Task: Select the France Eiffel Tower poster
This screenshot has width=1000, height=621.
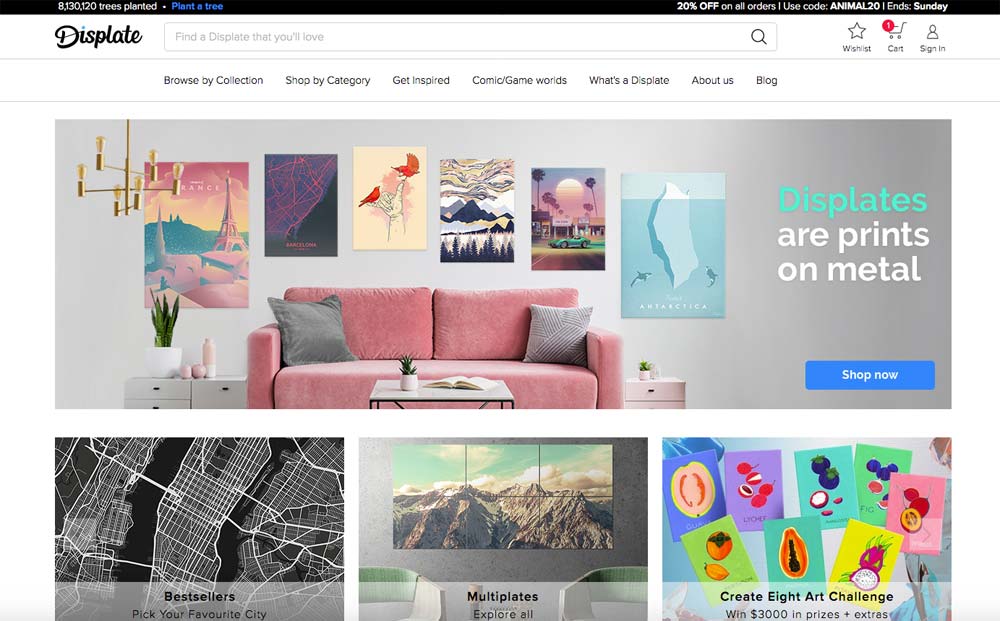Action: [196, 235]
